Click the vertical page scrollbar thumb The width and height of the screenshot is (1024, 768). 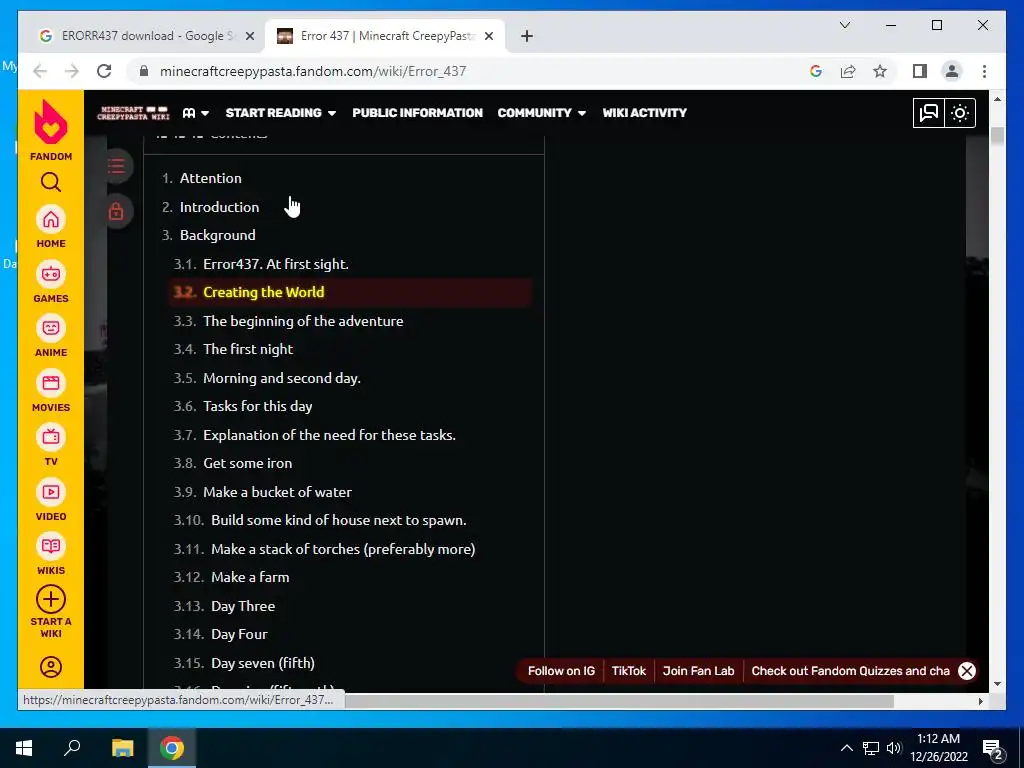click(x=997, y=136)
